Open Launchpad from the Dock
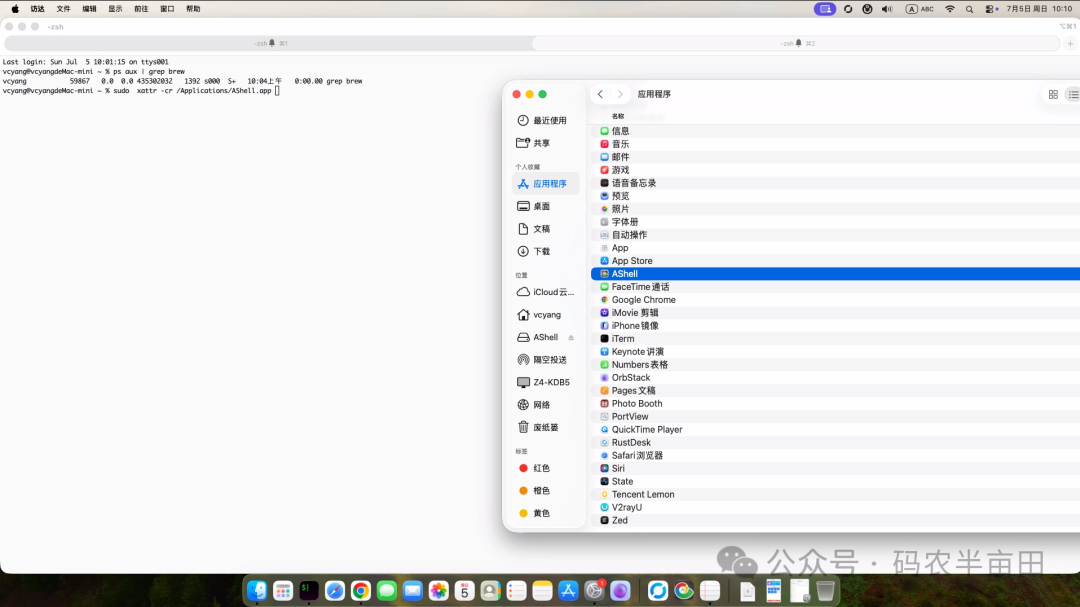This screenshot has width=1080, height=607. pyautogui.click(x=283, y=590)
